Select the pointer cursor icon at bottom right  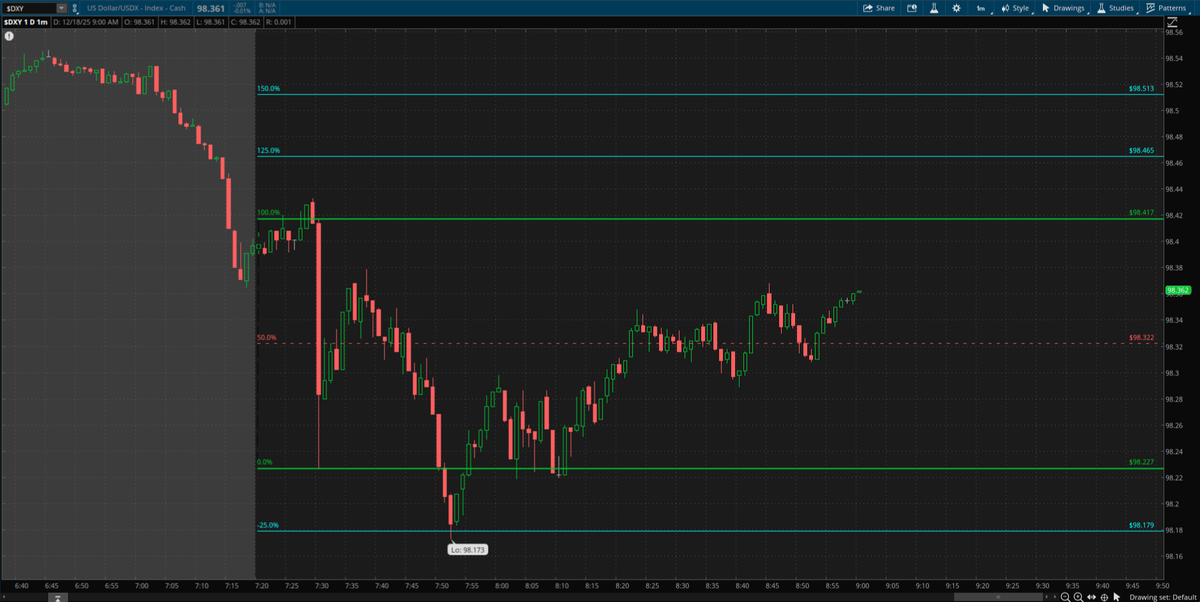(1116, 596)
